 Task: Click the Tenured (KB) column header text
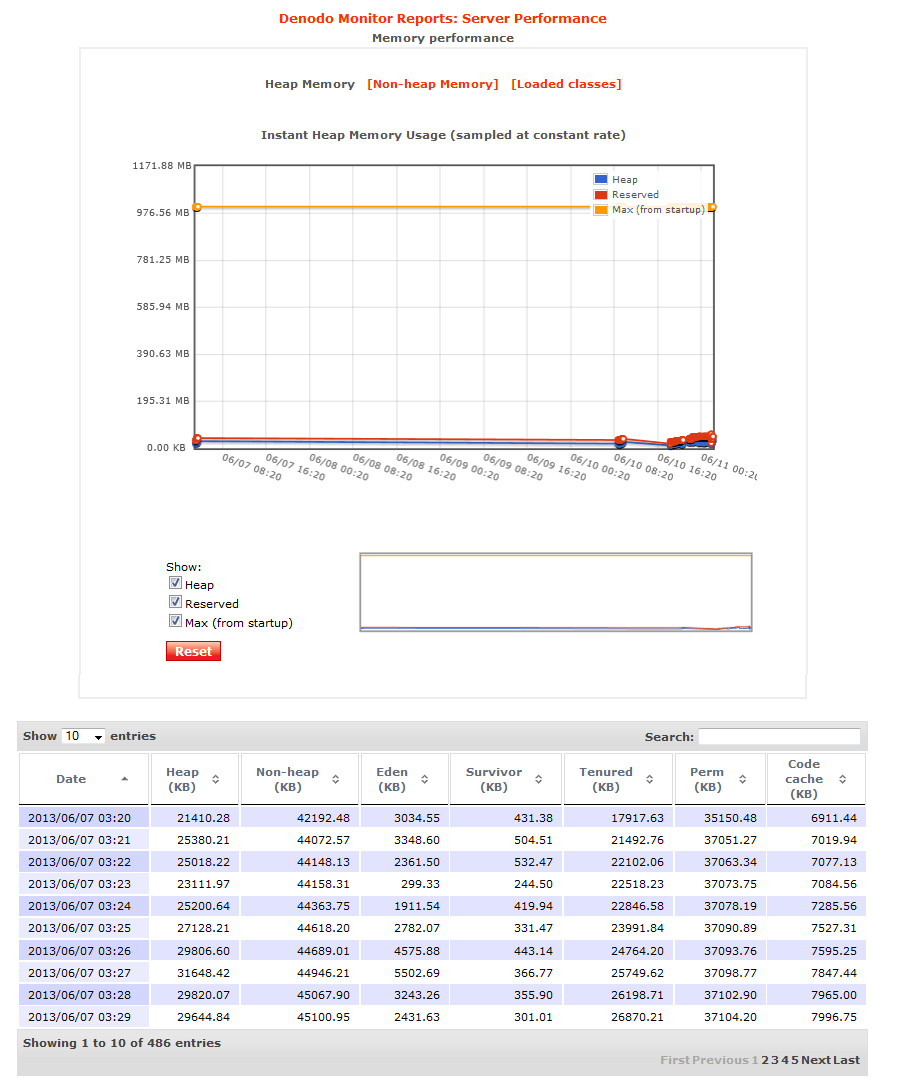(x=606, y=779)
